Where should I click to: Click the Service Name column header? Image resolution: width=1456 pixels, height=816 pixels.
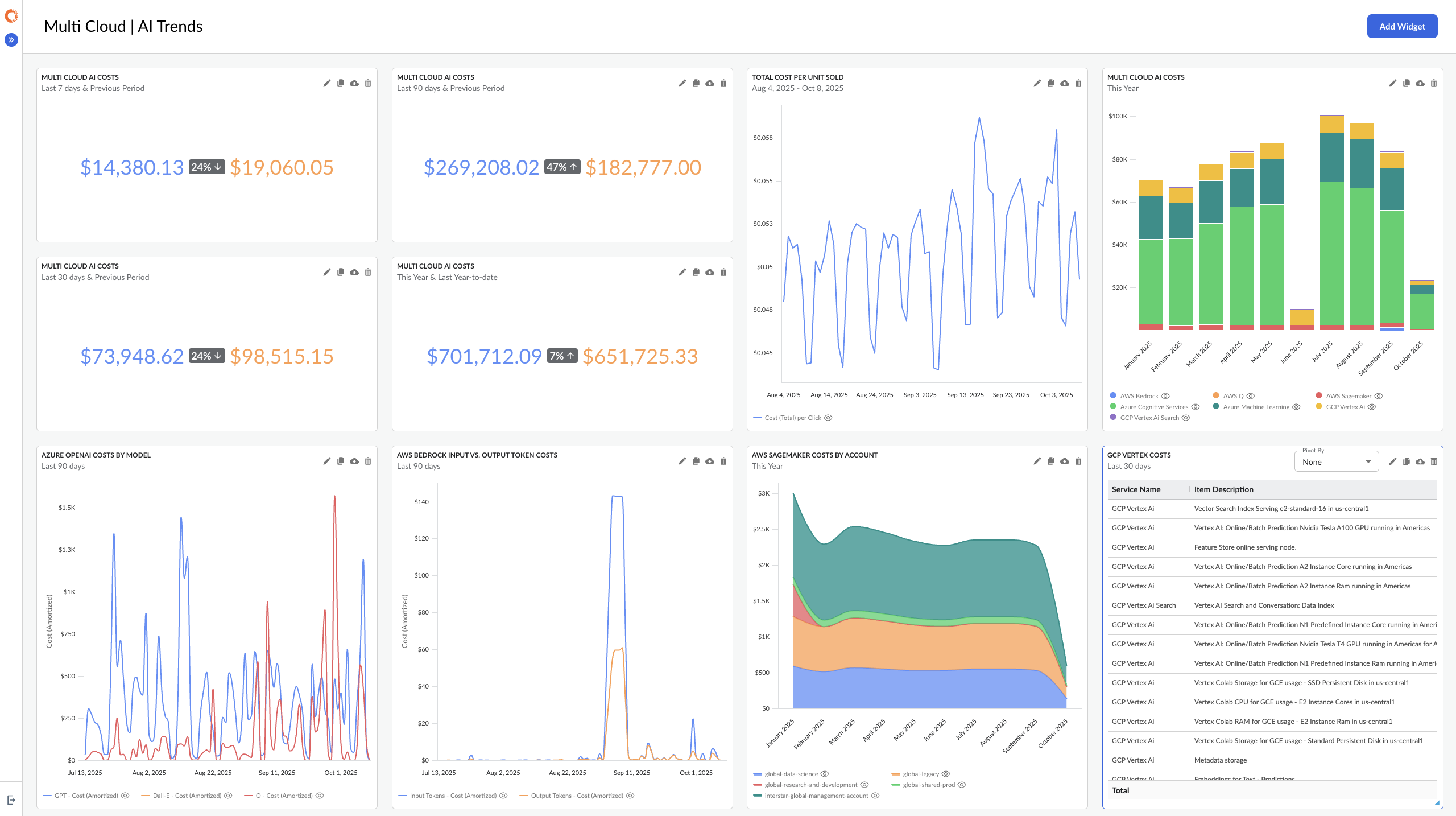pos(1136,489)
